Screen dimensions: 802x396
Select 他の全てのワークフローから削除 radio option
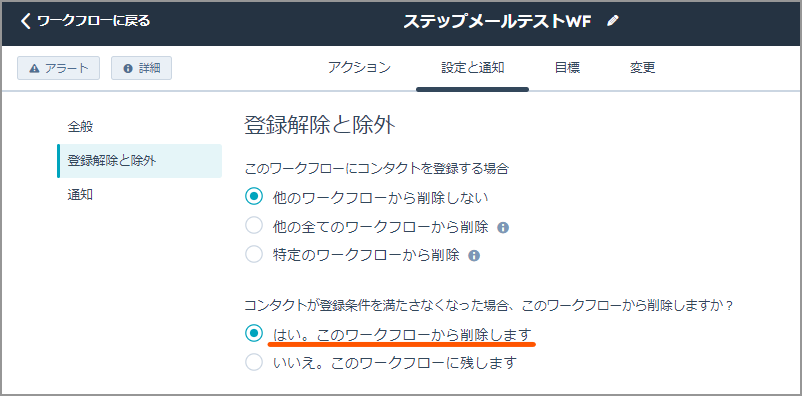(254, 226)
